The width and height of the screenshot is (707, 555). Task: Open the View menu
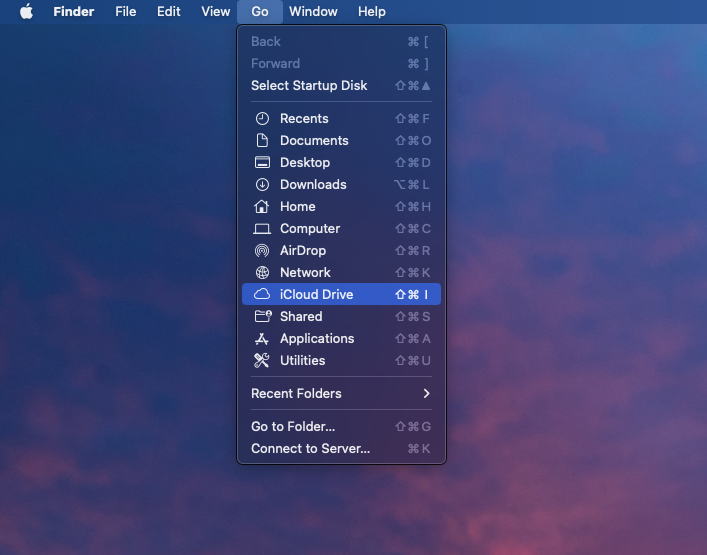(x=216, y=11)
